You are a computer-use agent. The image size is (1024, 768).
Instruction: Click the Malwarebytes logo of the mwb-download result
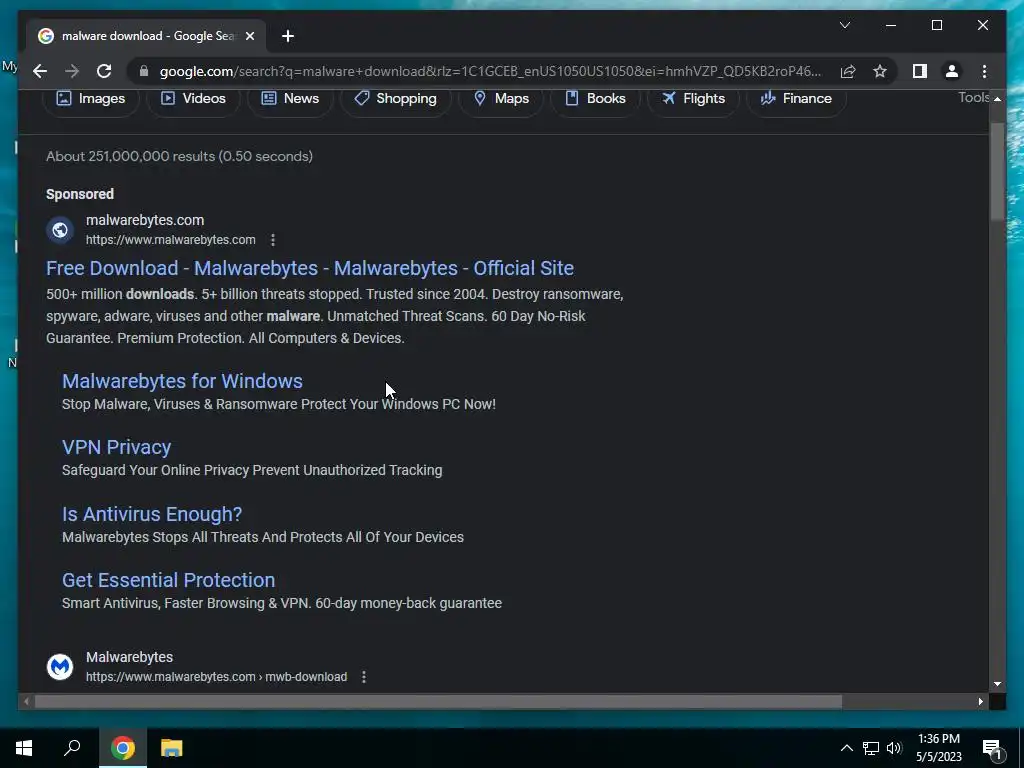click(x=60, y=667)
